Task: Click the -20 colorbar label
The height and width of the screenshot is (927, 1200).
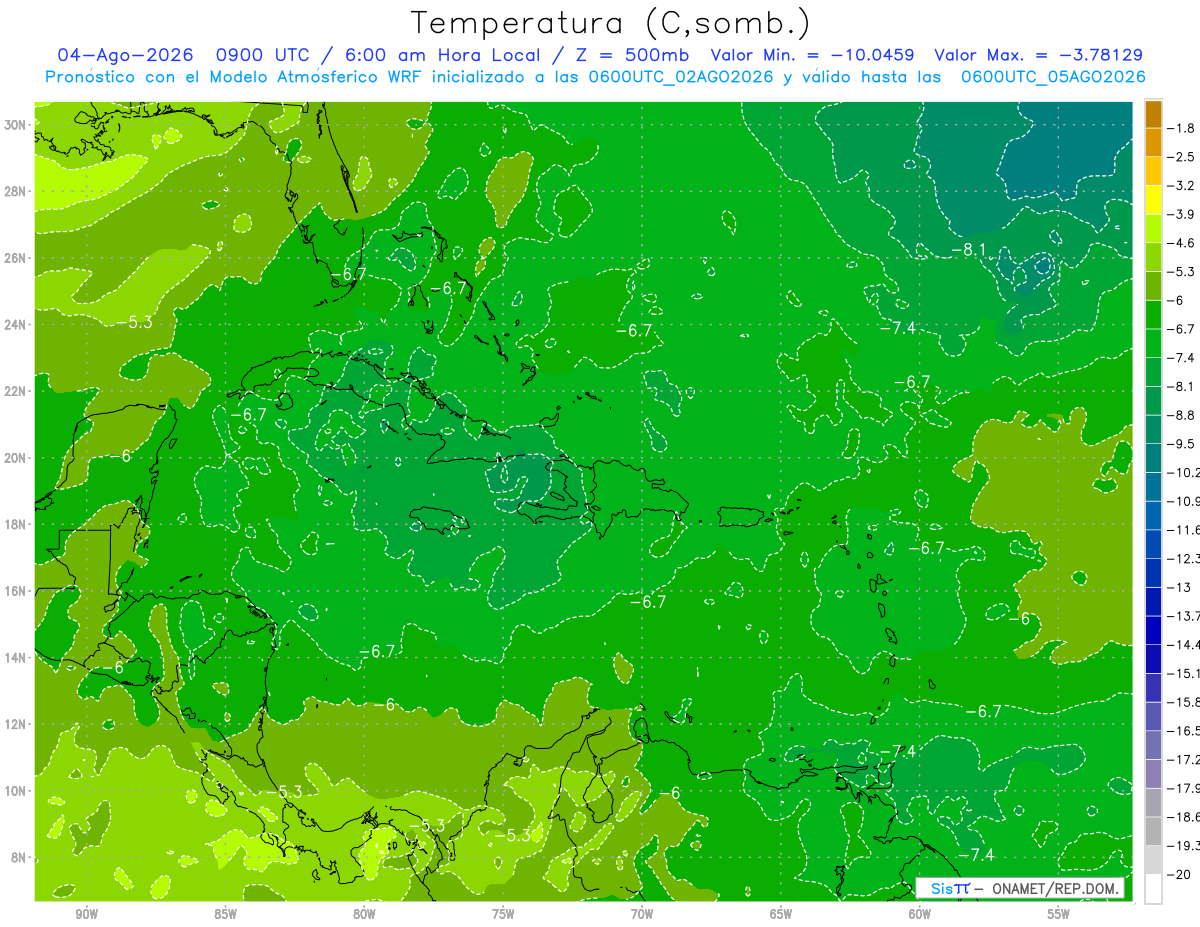Action: point(1180,874)
